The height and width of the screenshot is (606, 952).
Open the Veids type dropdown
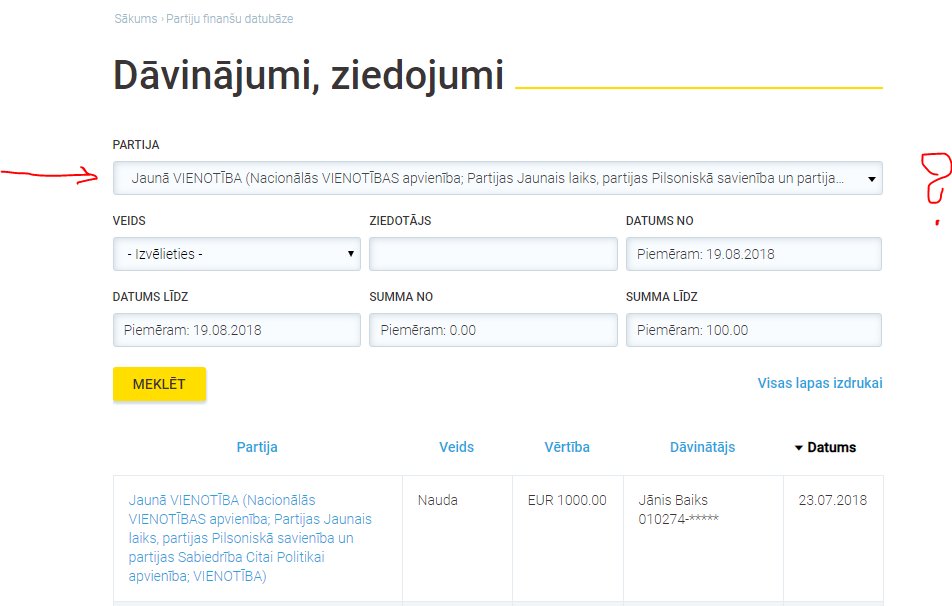(x=237, y=254)
